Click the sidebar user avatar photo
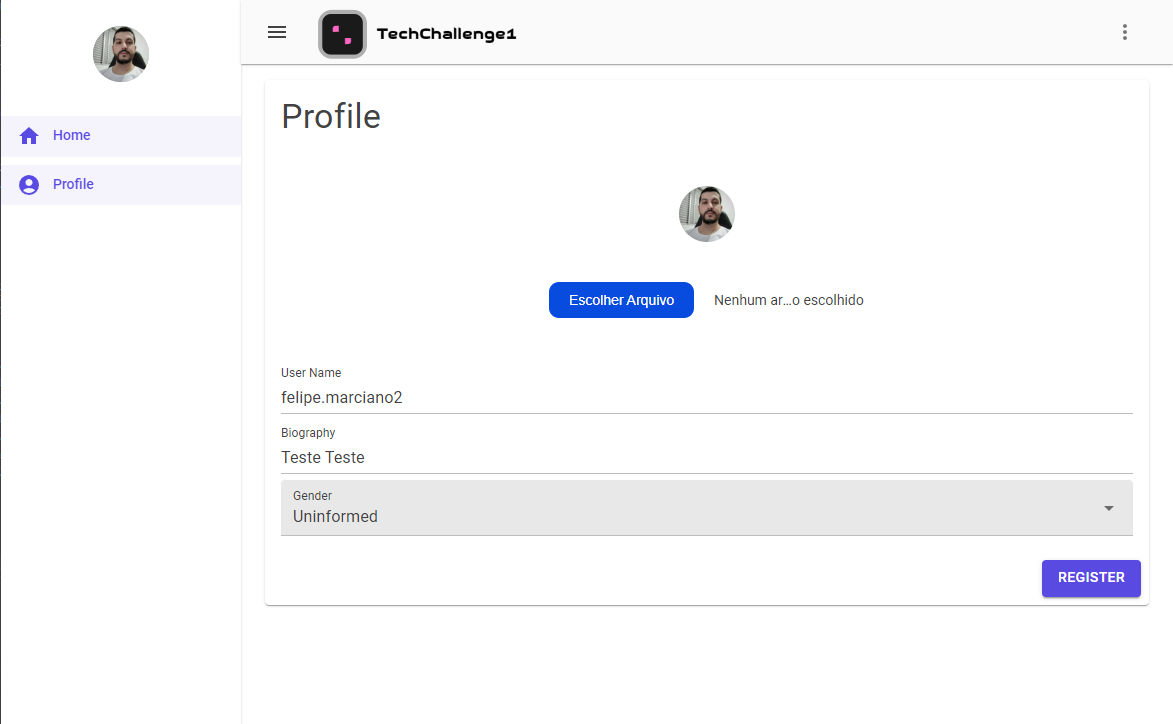This screenshot has width=1173, height=724. click(121, 54)
